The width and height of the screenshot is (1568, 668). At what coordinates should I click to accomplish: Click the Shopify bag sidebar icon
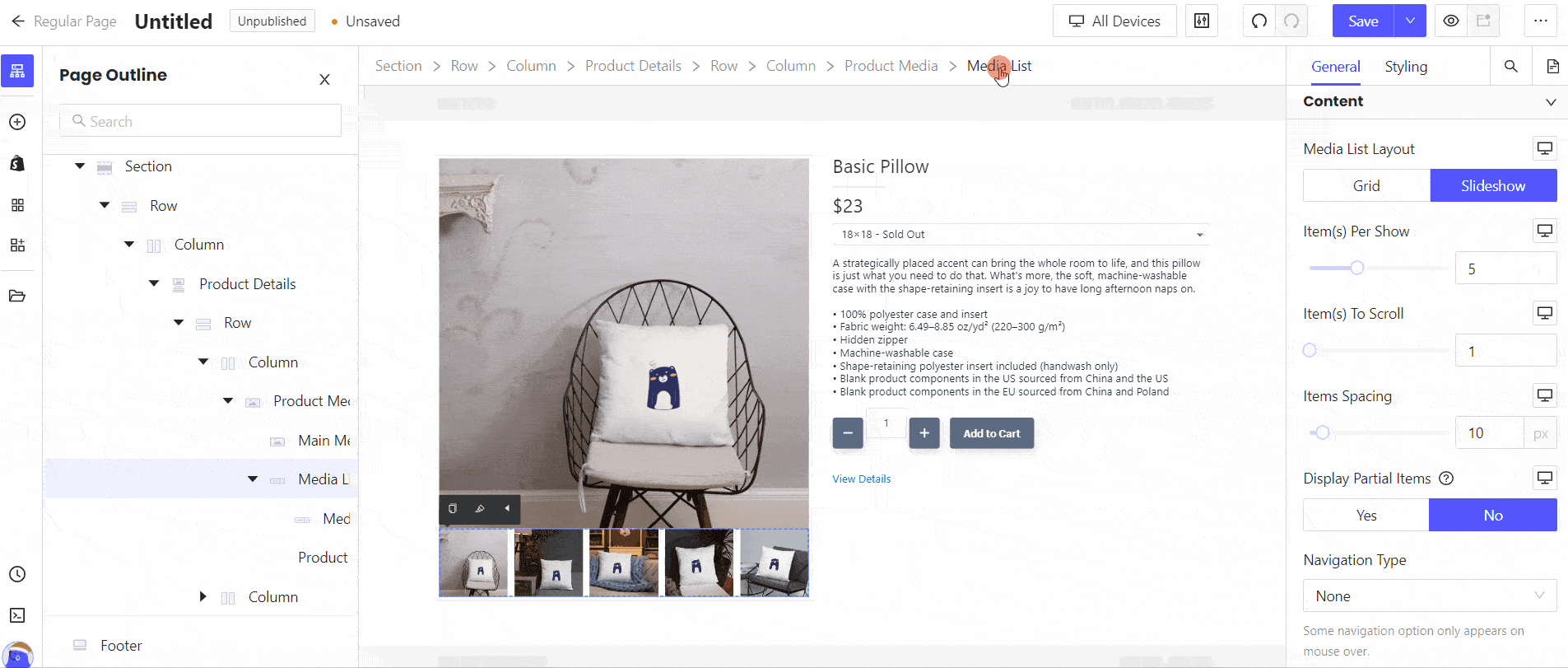coord(17,163)
